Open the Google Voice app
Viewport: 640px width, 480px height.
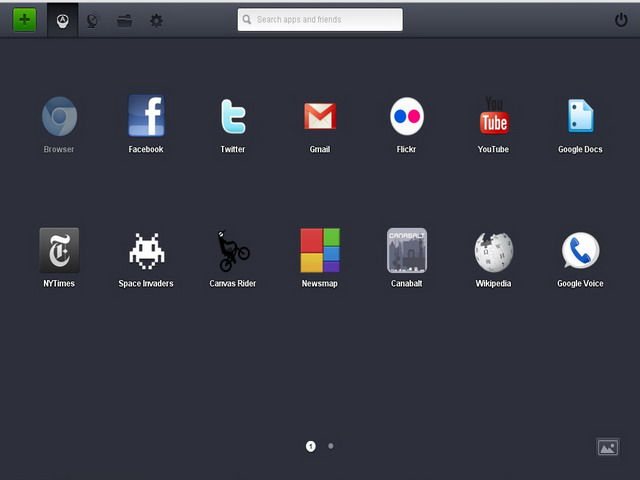click(x=580, y=250)
